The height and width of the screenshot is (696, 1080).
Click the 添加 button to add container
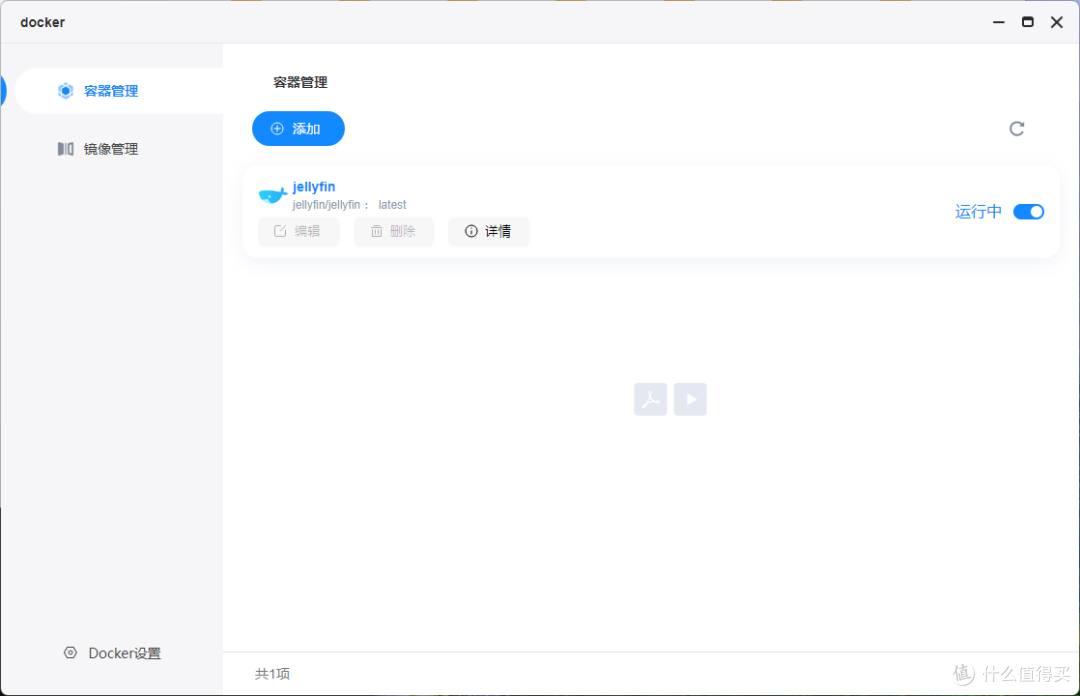[298, 129]
